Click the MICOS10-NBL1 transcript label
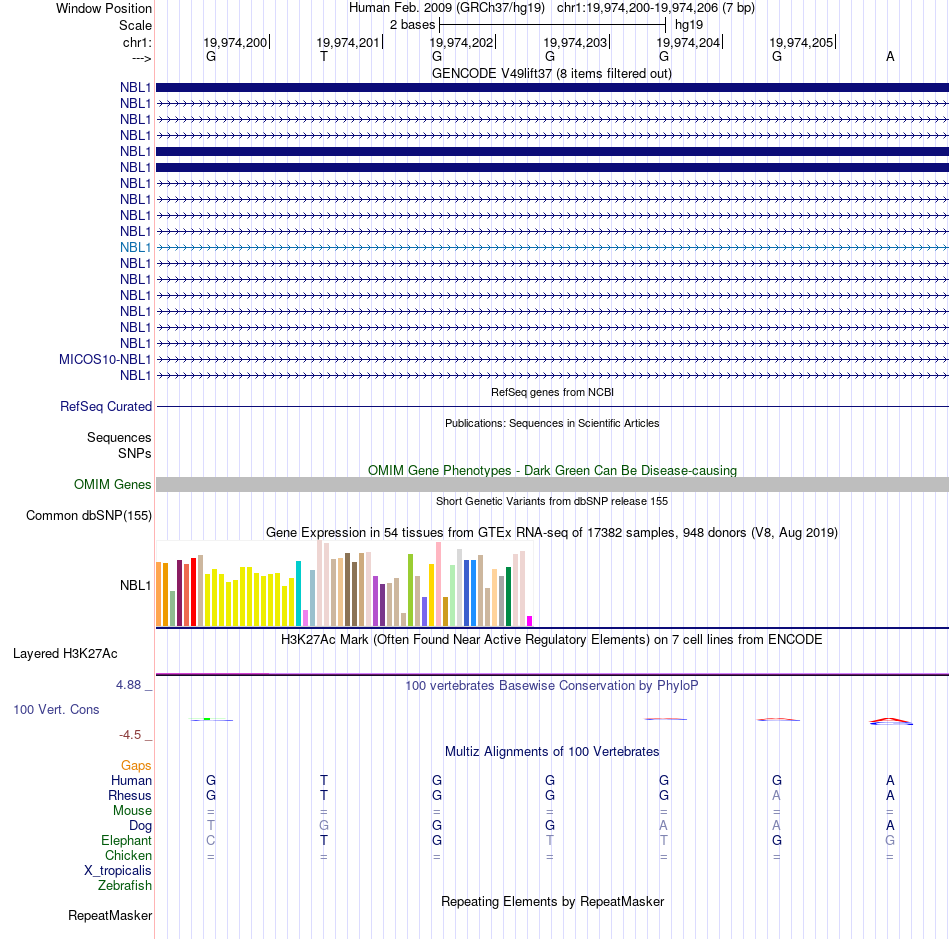Viewport: 950px width, 939px height. [x=105, y=359]
